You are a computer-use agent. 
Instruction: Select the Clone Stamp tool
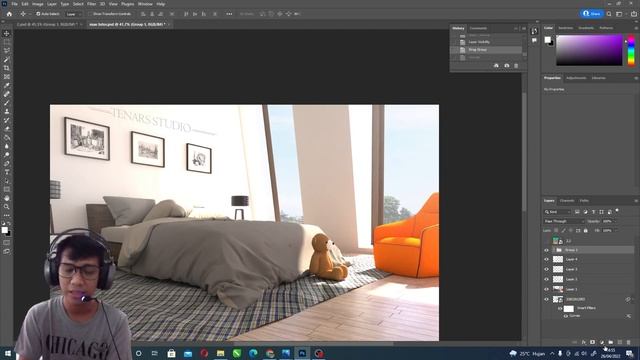(x=7, y=111)
